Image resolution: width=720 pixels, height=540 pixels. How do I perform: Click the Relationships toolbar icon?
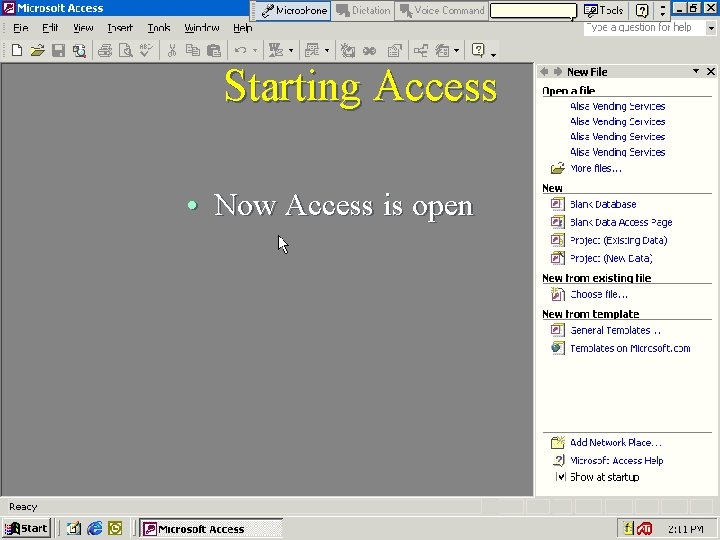421,50
